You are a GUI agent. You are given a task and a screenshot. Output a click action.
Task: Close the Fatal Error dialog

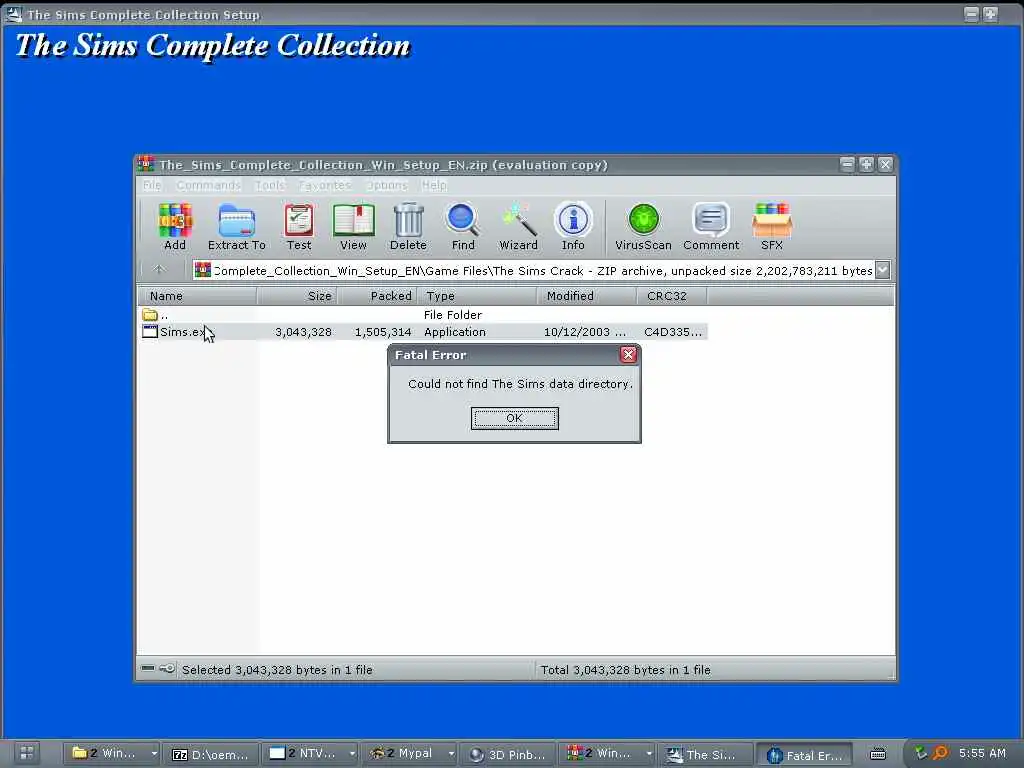click(x=628, y=355)
